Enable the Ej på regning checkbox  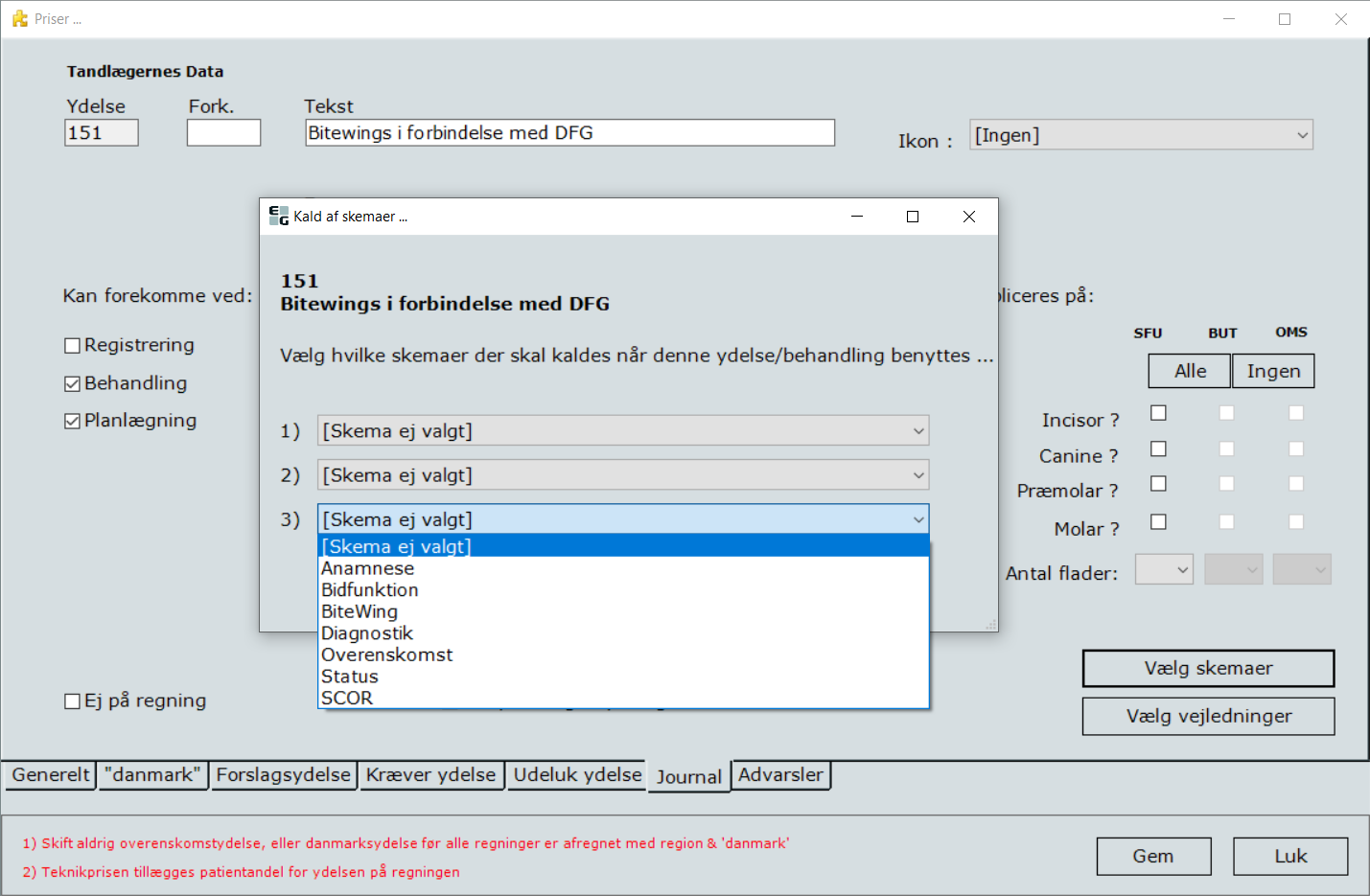click(x=72, y=701)
